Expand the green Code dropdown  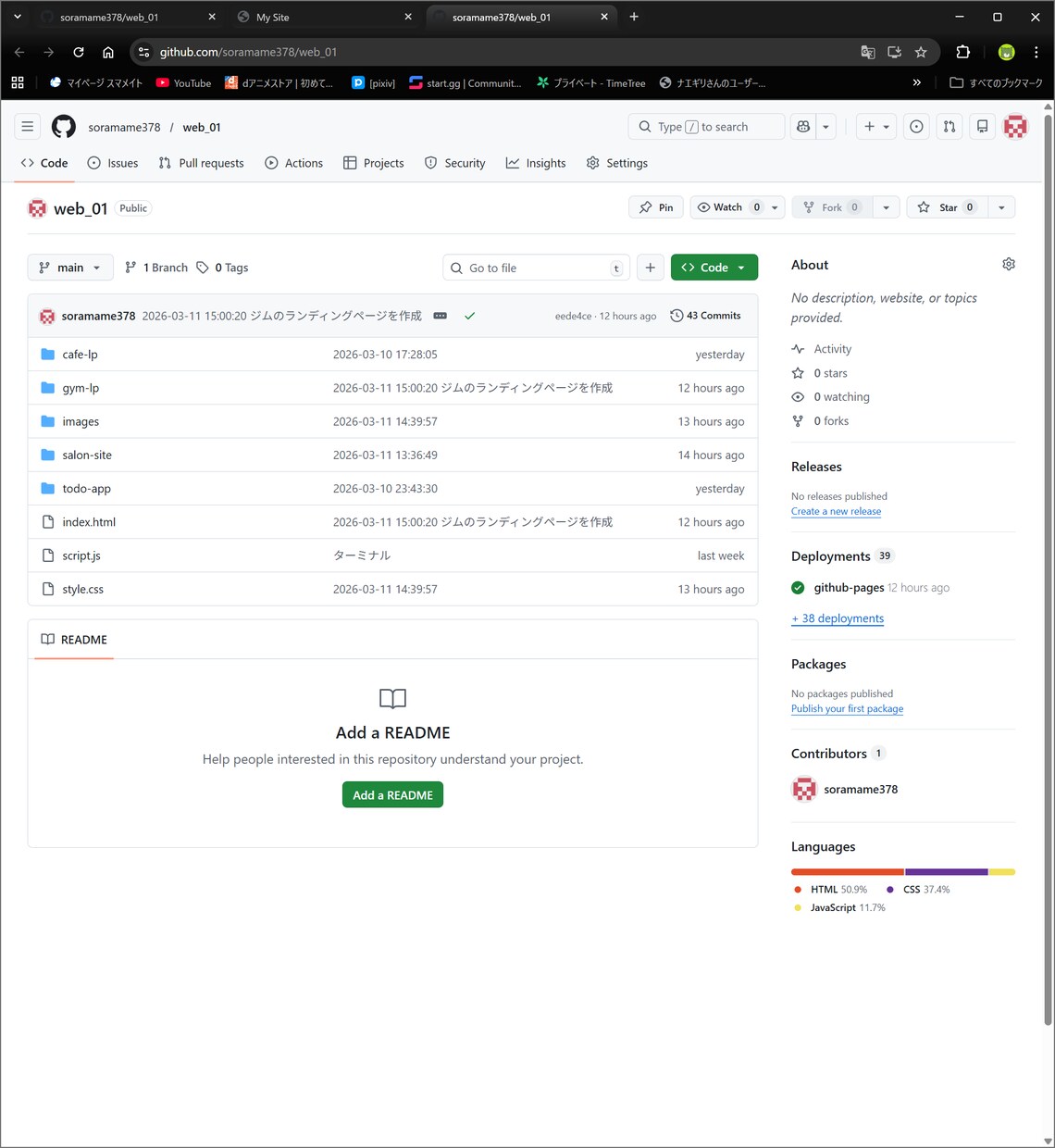[714, 268]
